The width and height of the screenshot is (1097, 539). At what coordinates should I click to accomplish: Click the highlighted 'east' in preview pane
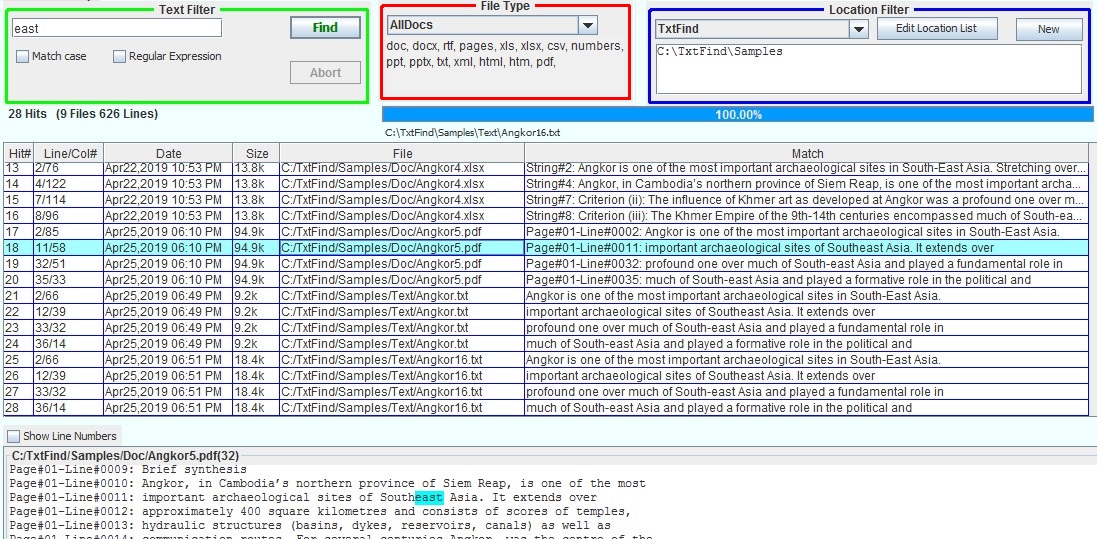(429, 498)
